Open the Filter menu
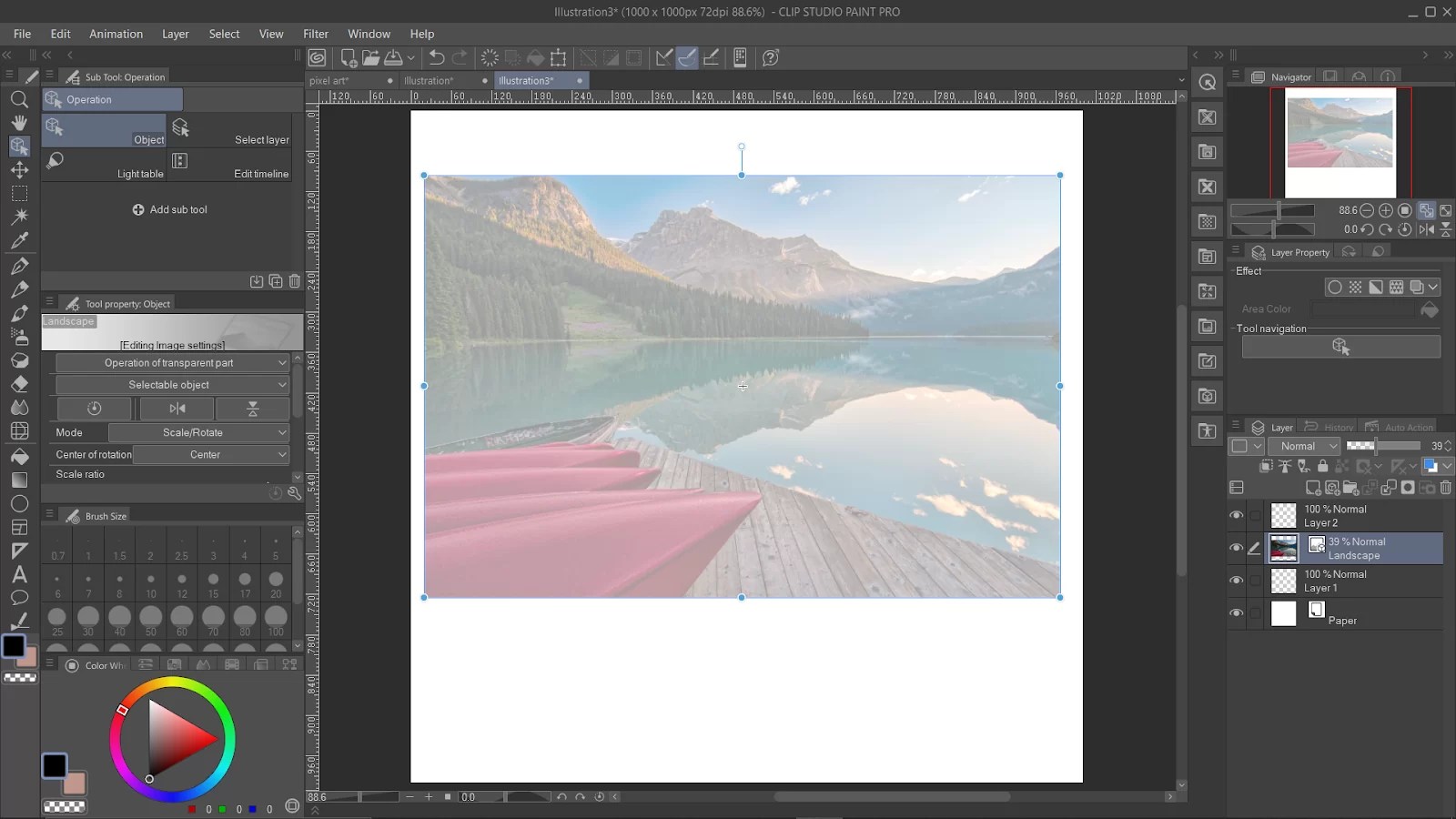 (315, 34)
